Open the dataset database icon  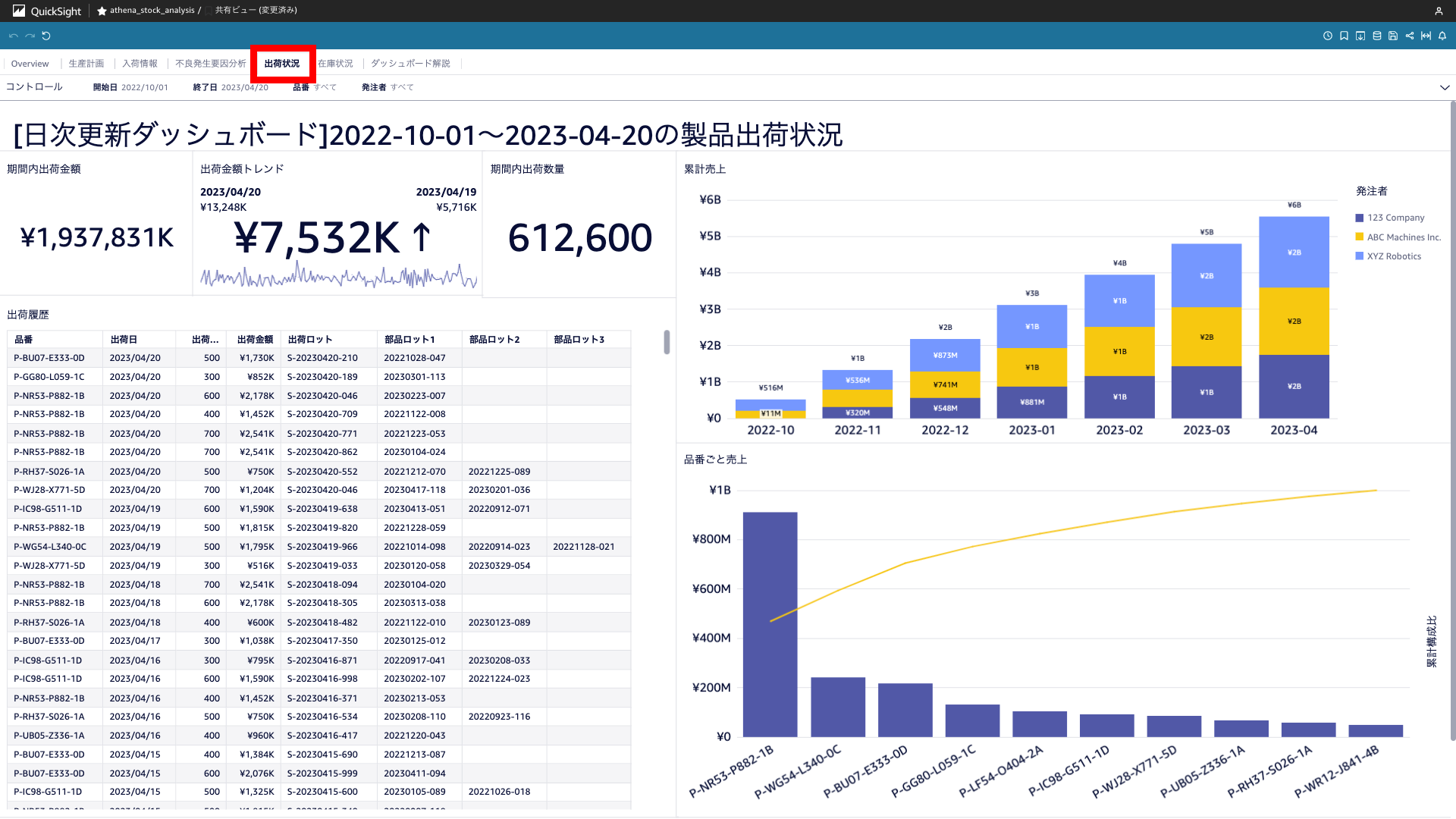1377,36
